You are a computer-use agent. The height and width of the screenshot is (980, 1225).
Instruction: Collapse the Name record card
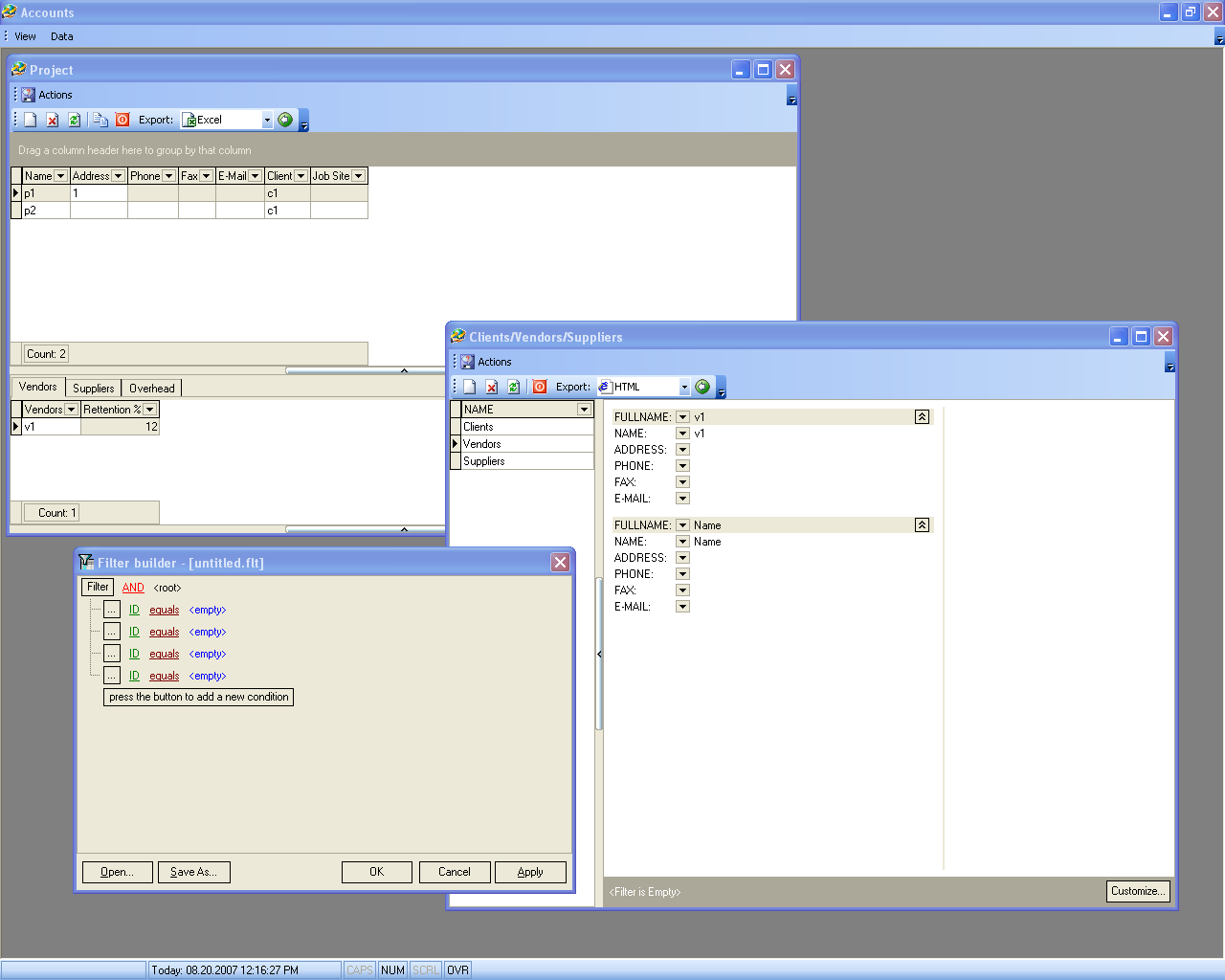pos(922,524)
